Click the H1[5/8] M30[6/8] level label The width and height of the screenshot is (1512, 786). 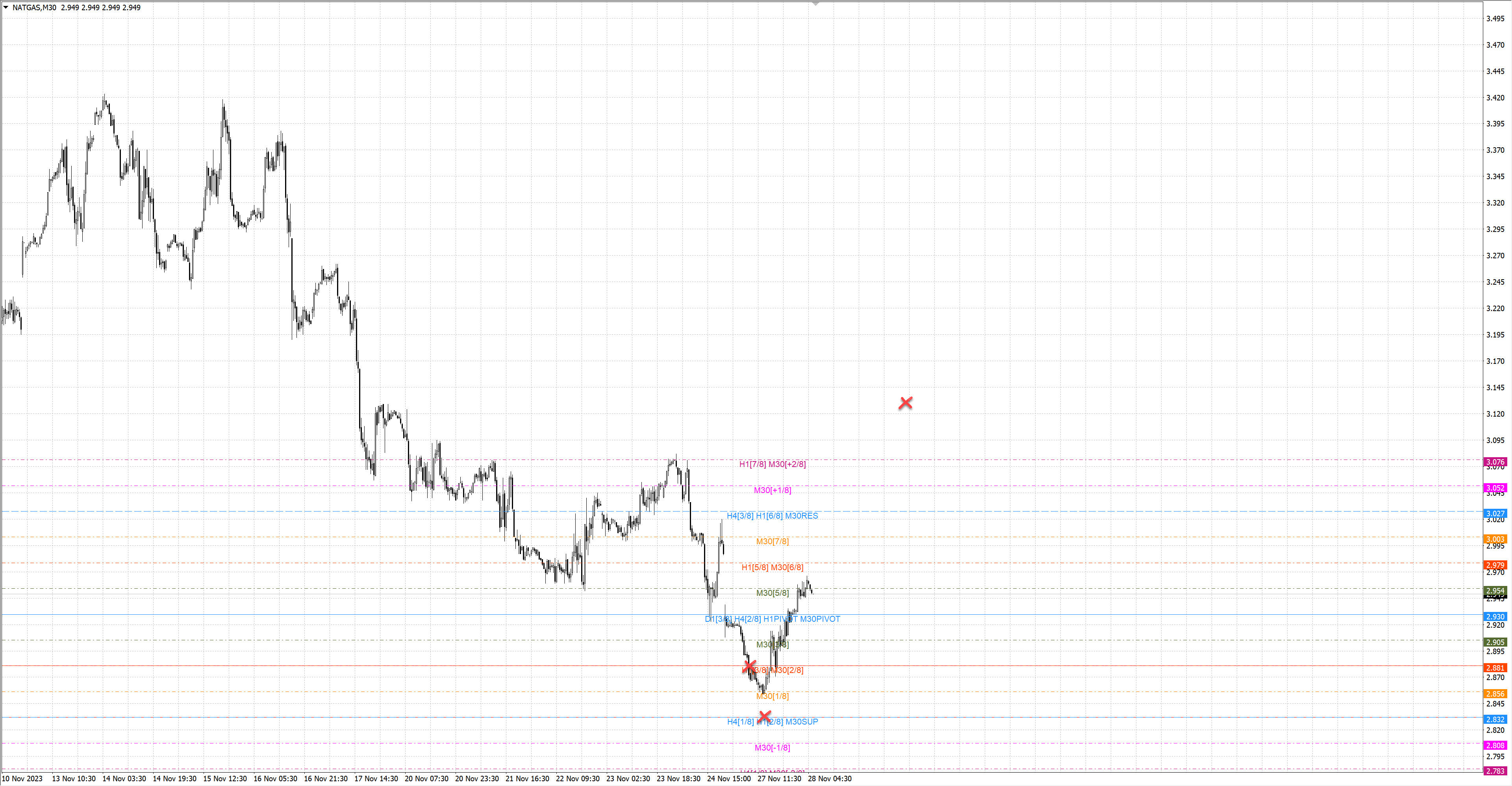(773, 567)
